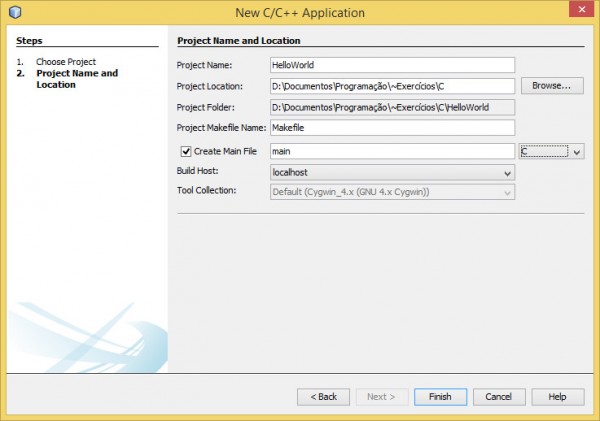Click Finish to create the project
Viewport: 600px width, 421px height.
(x=440, y=397)
